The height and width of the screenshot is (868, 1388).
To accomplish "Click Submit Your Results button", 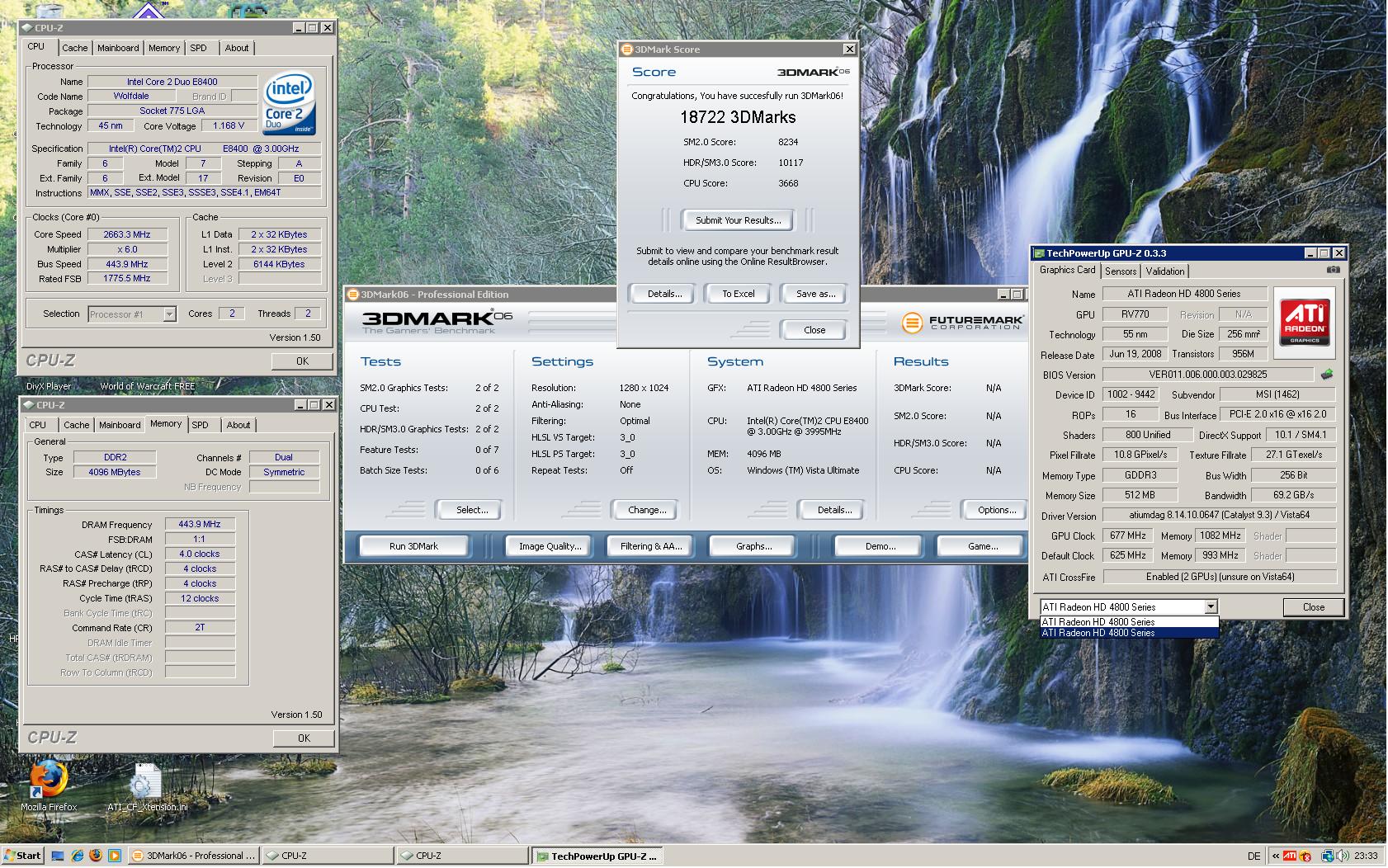I will point(738,220).
